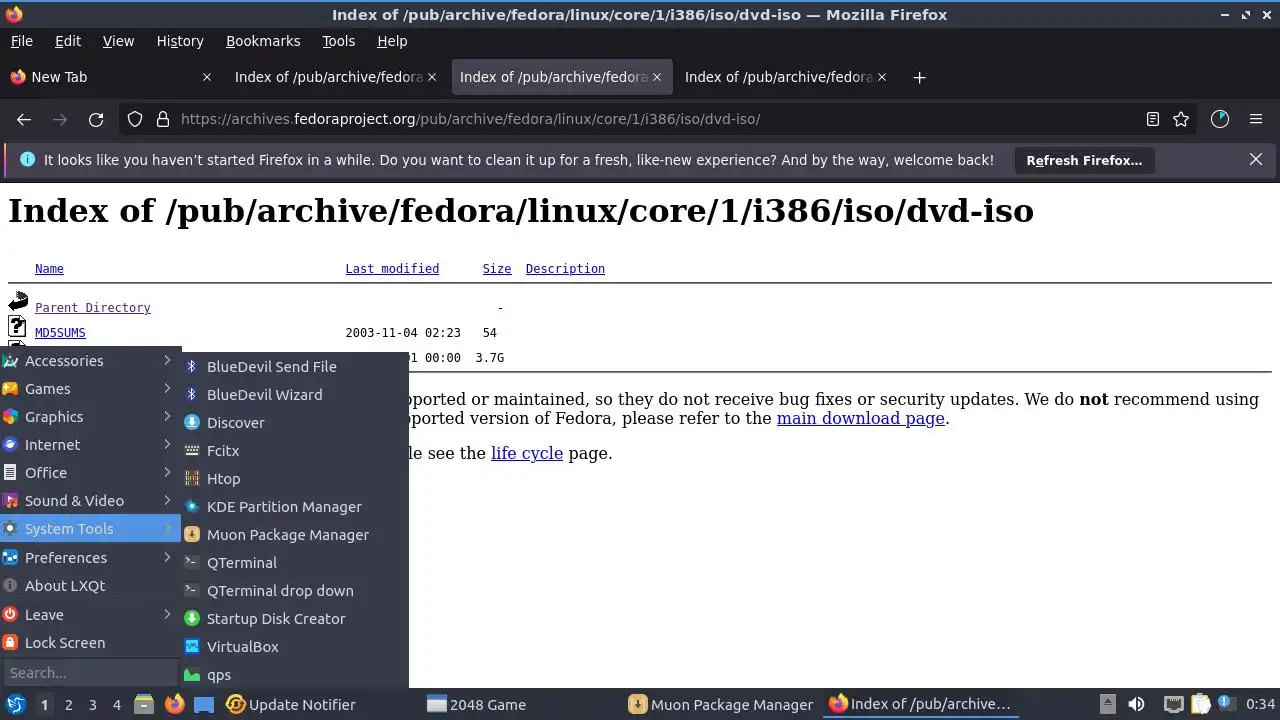This screenshot has width=1280, height=720.
Task: Click the site lock icon
Action: pos(163,119)
